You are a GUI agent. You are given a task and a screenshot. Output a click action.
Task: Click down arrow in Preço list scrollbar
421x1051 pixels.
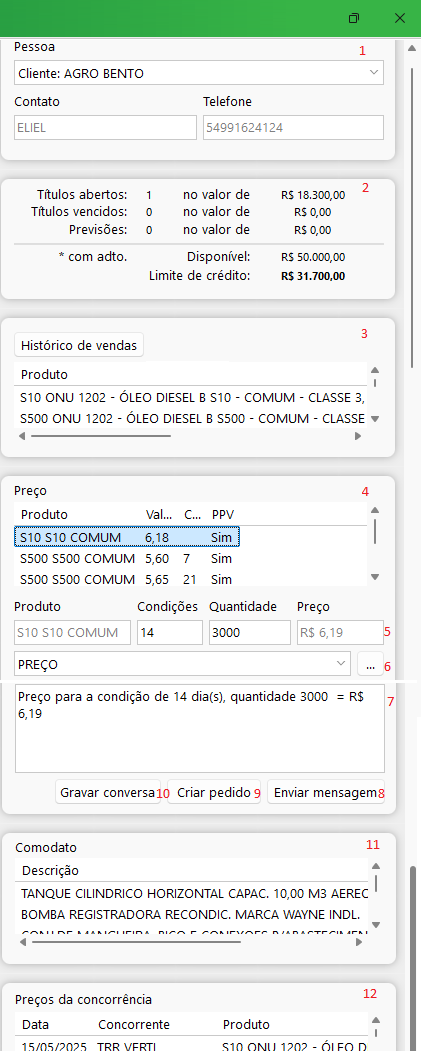(375, 576)
